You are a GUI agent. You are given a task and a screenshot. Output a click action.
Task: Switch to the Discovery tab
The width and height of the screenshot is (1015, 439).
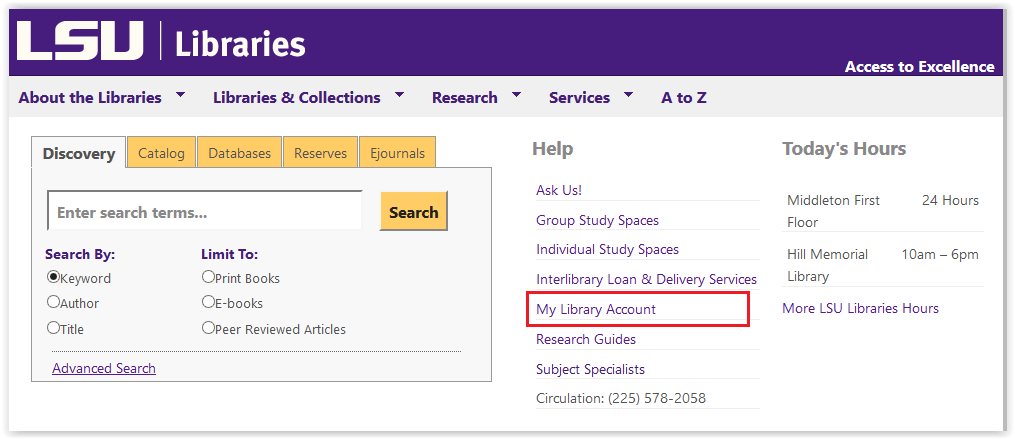pos(78,153)
